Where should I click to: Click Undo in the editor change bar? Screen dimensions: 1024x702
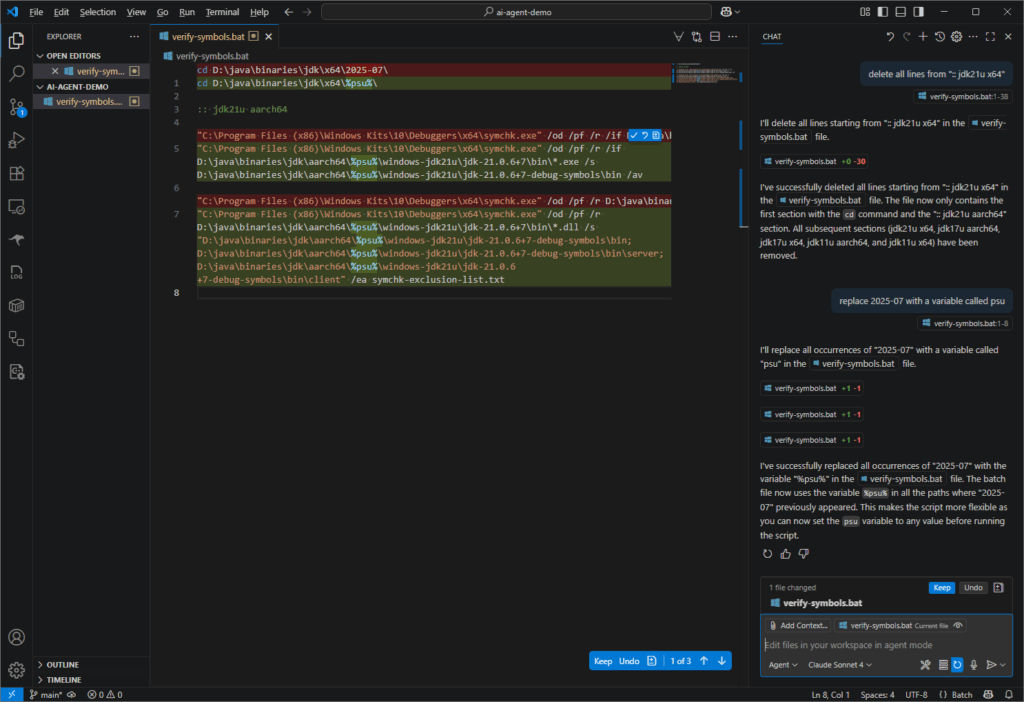629,661
